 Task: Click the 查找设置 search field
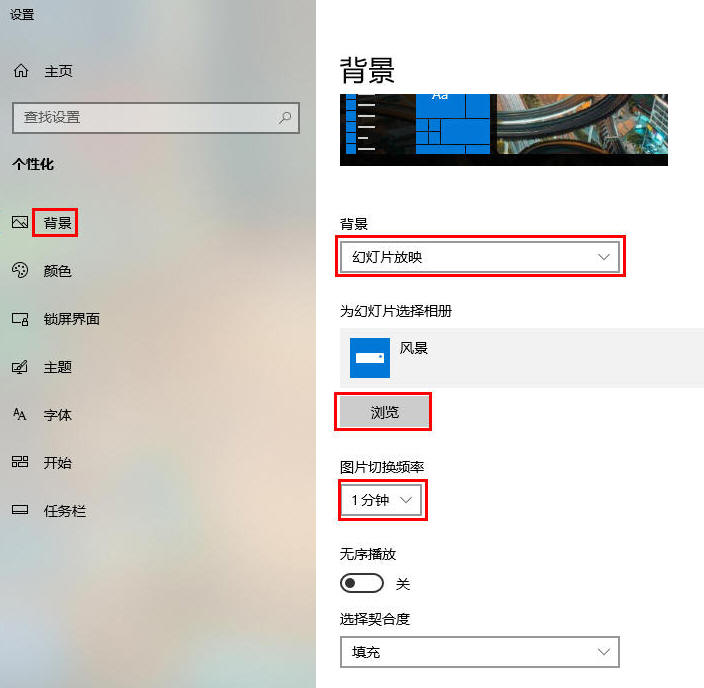coord(156,118)
